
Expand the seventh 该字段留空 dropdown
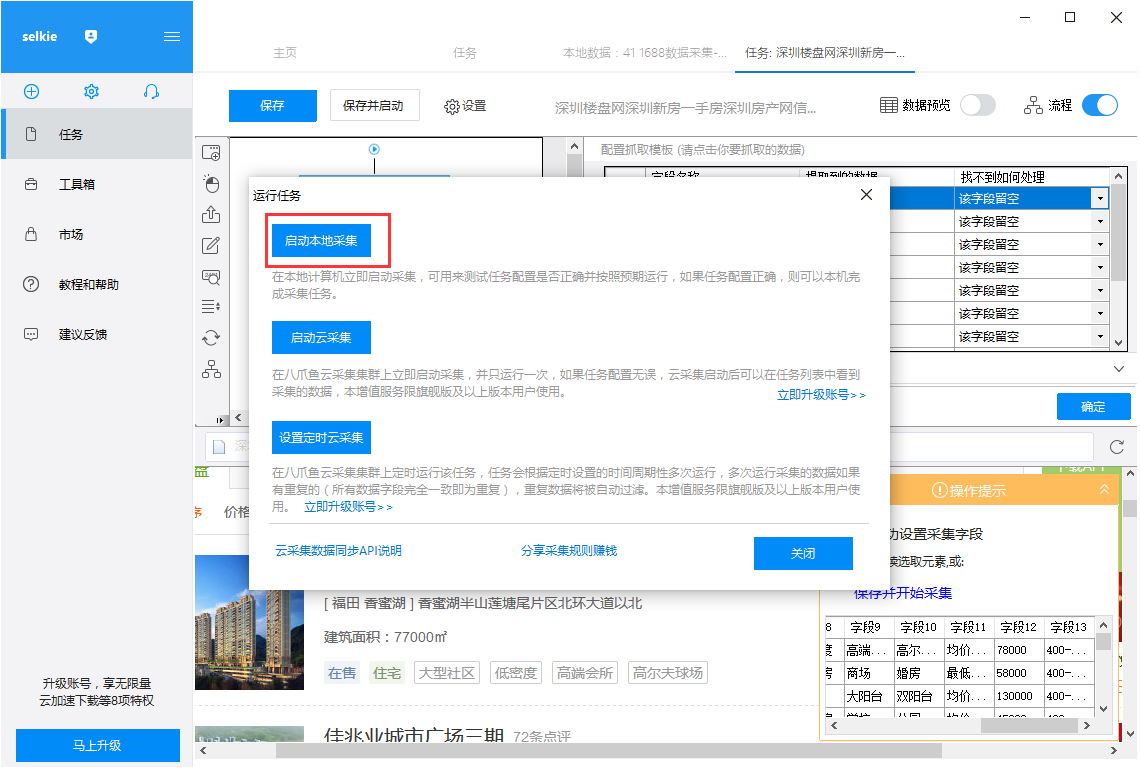coord(1100,337)
